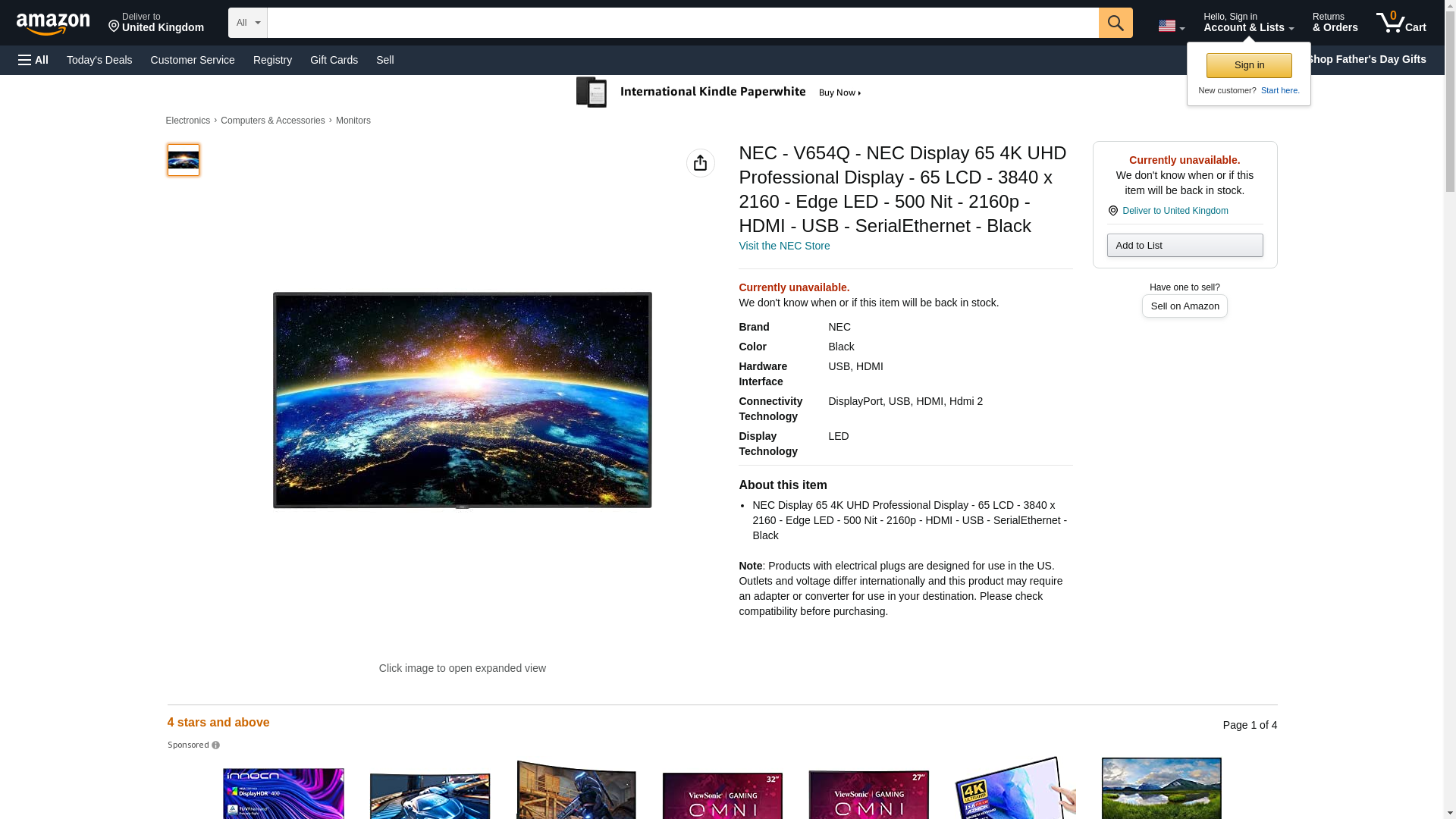Expand Account & Lists menu
Screen dimensions: 1456x819
(1247, 23)
